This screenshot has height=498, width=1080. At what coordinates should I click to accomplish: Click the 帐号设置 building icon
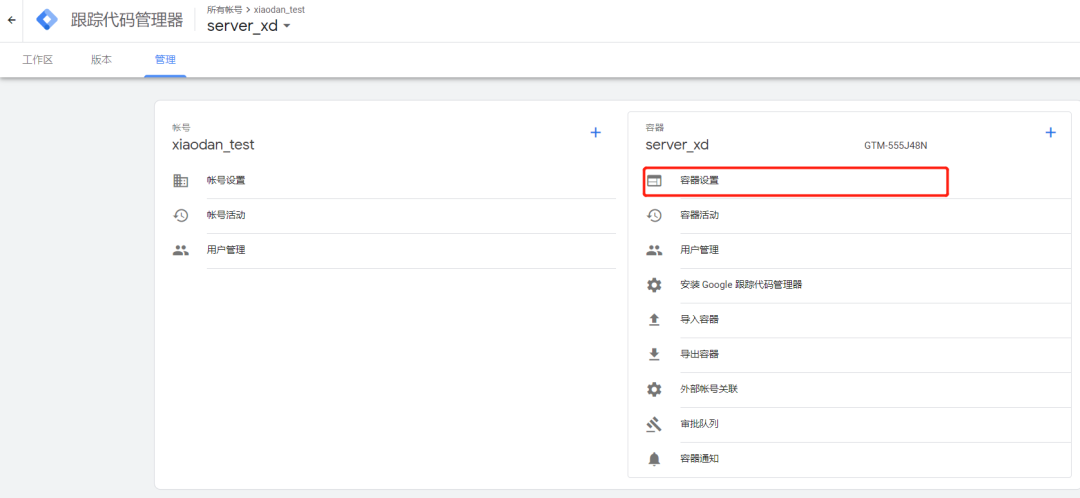click(x=180, y=181)
